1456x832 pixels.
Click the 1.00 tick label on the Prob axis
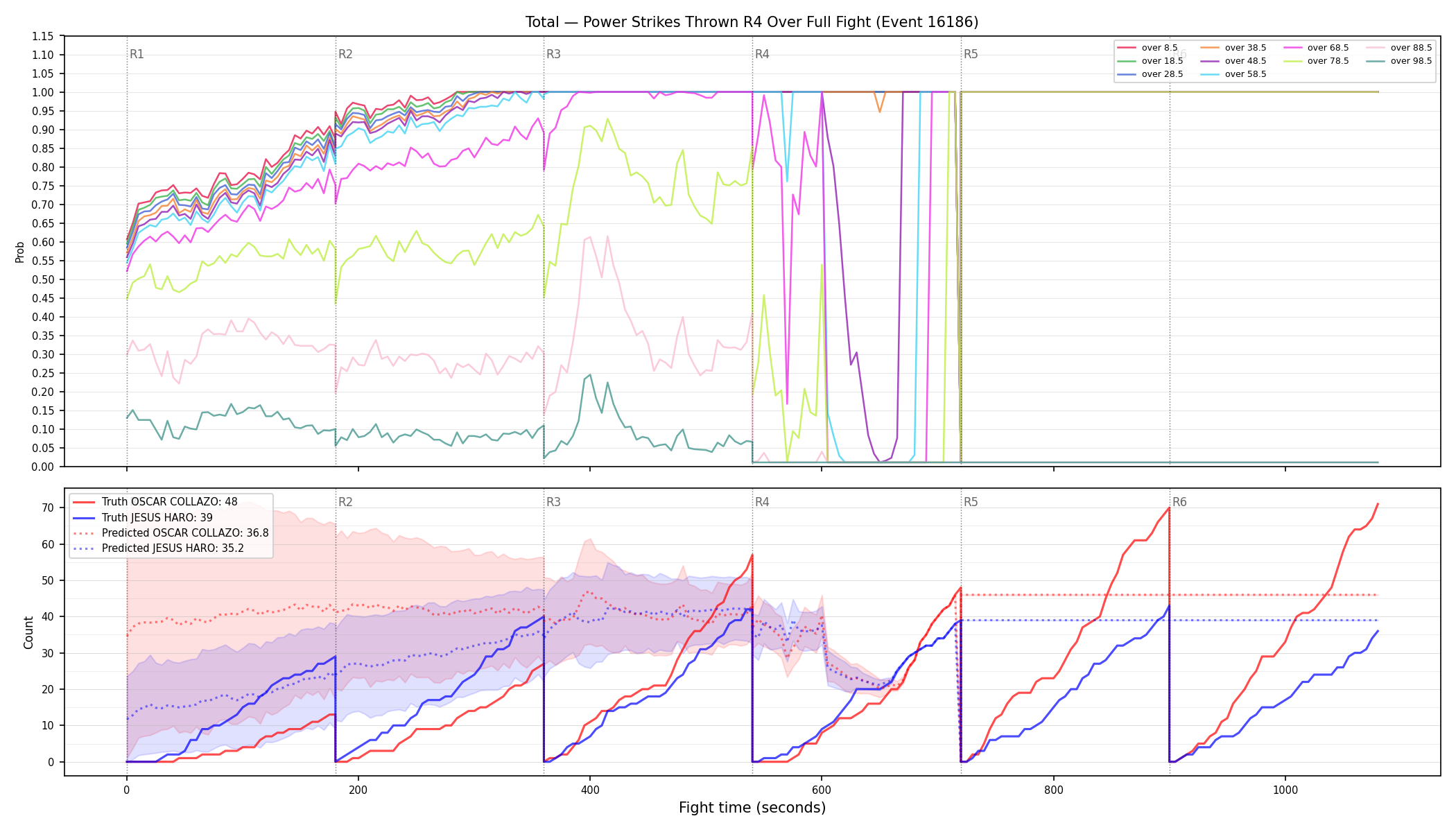[x=43, y=92]
